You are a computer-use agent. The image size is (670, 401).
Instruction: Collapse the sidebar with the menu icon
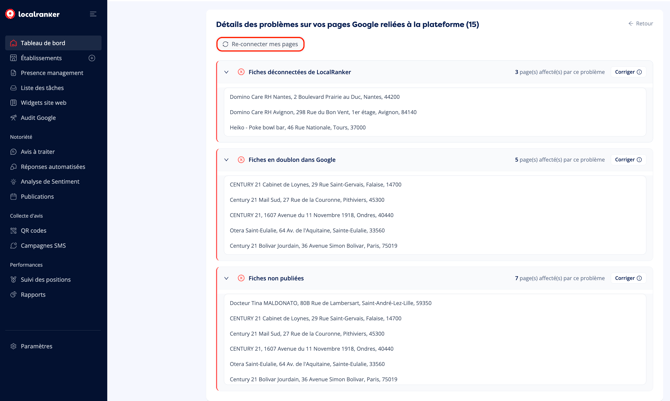(93, 14)
